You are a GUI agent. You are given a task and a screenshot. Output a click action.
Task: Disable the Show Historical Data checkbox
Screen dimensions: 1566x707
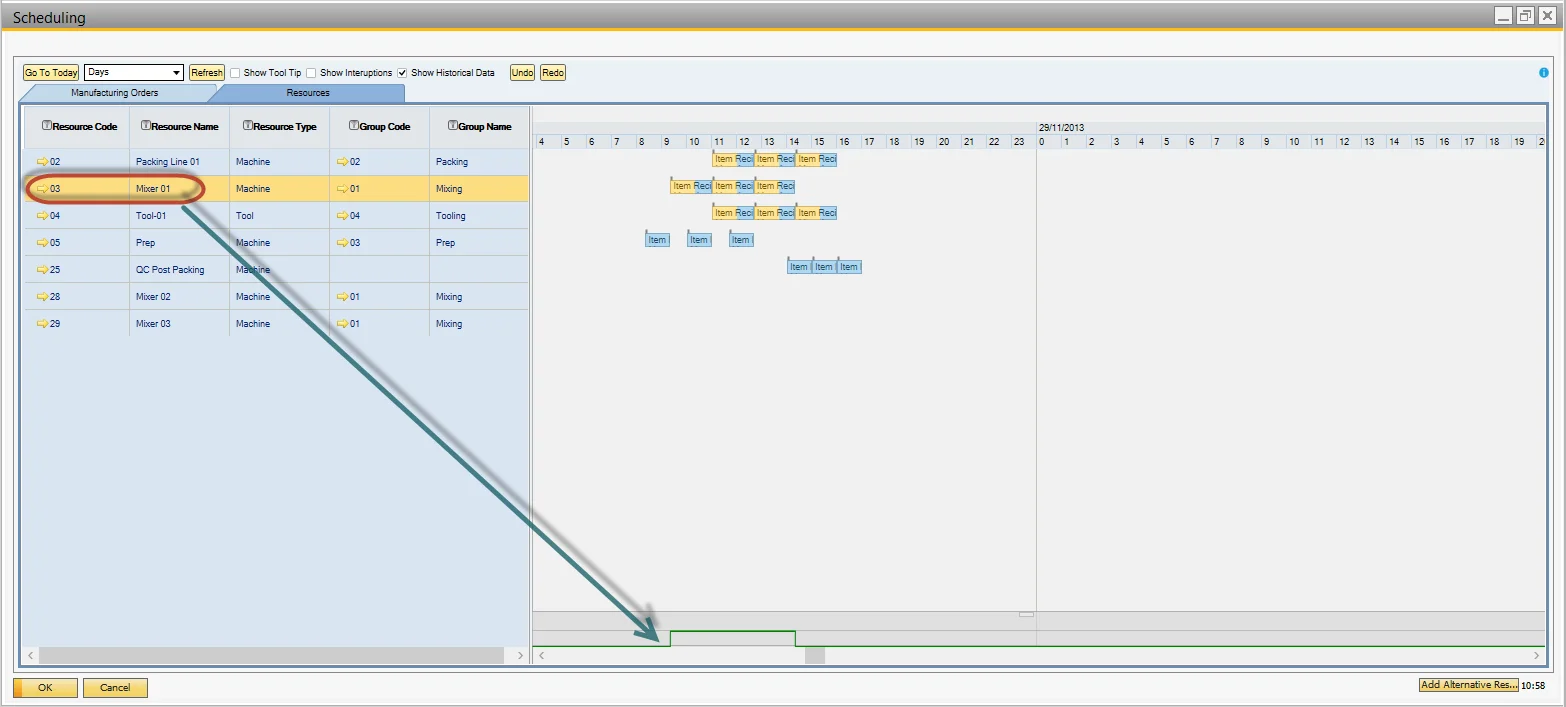click(401, 72)
